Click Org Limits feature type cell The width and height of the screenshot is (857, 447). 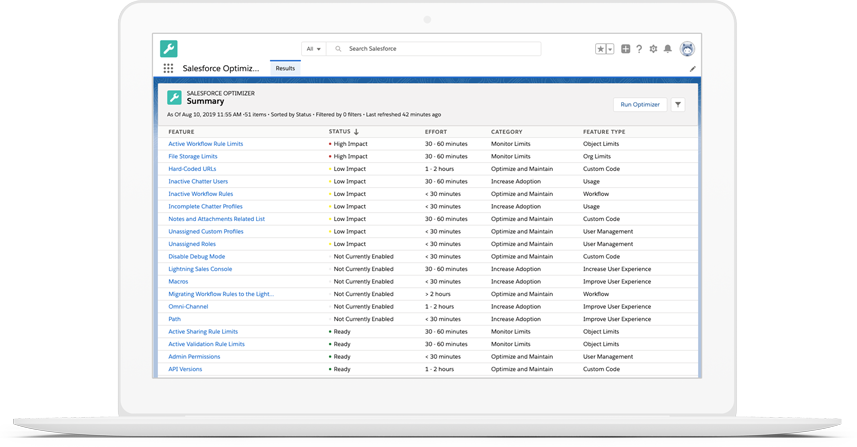point(597,156)
